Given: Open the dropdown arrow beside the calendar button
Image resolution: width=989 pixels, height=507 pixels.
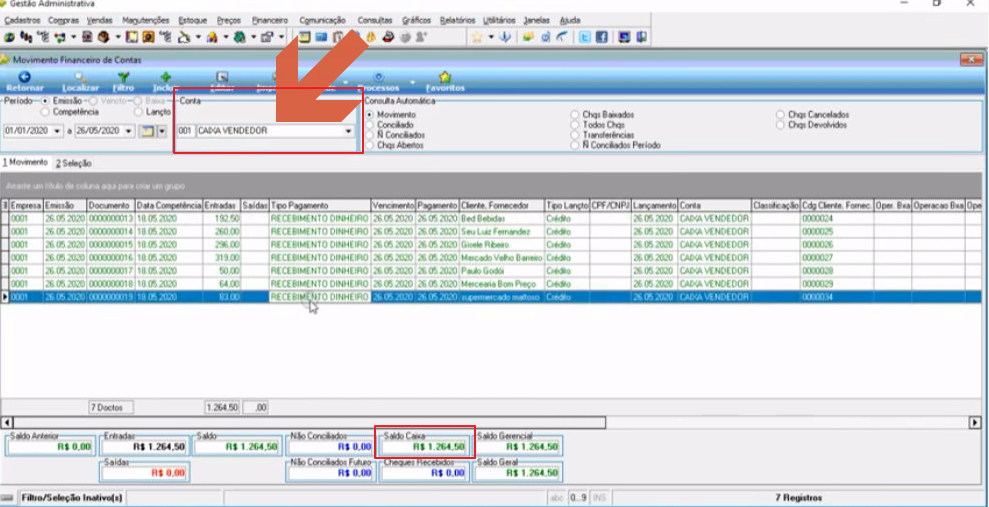Looking at the screenshot, I should (161, 131).
